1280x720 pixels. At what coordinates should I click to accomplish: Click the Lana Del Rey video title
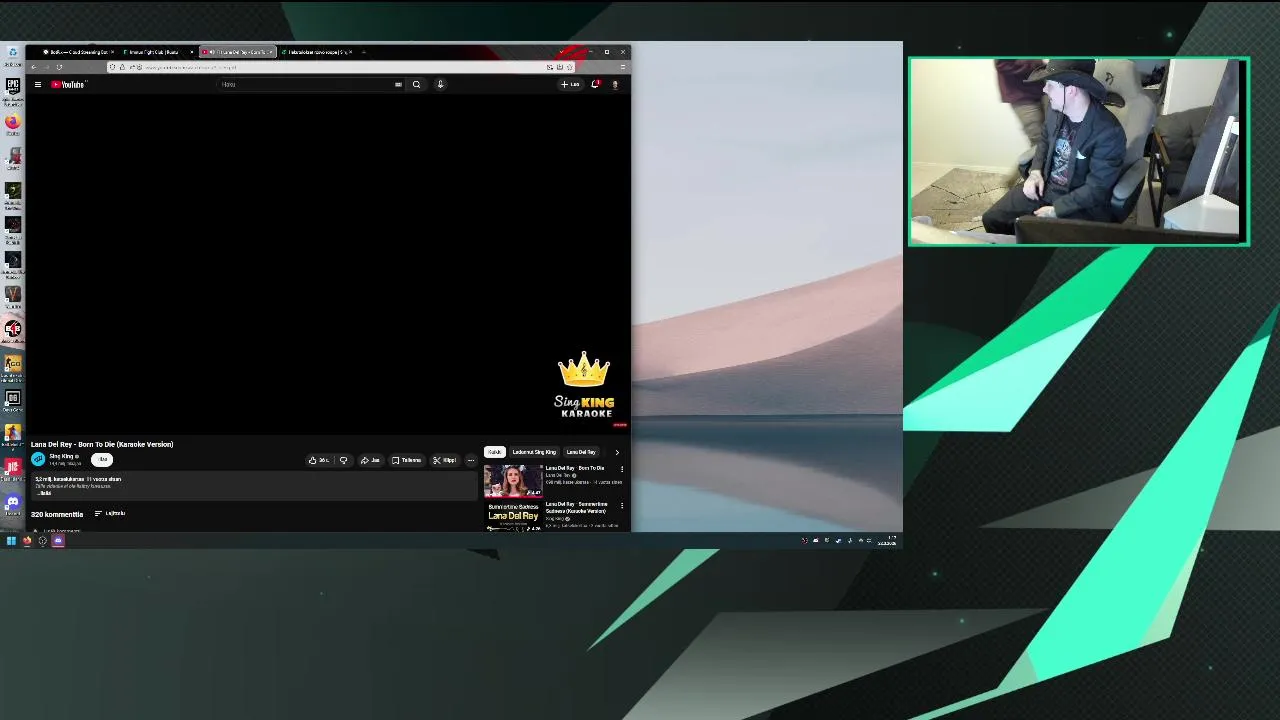pos(102,444)
